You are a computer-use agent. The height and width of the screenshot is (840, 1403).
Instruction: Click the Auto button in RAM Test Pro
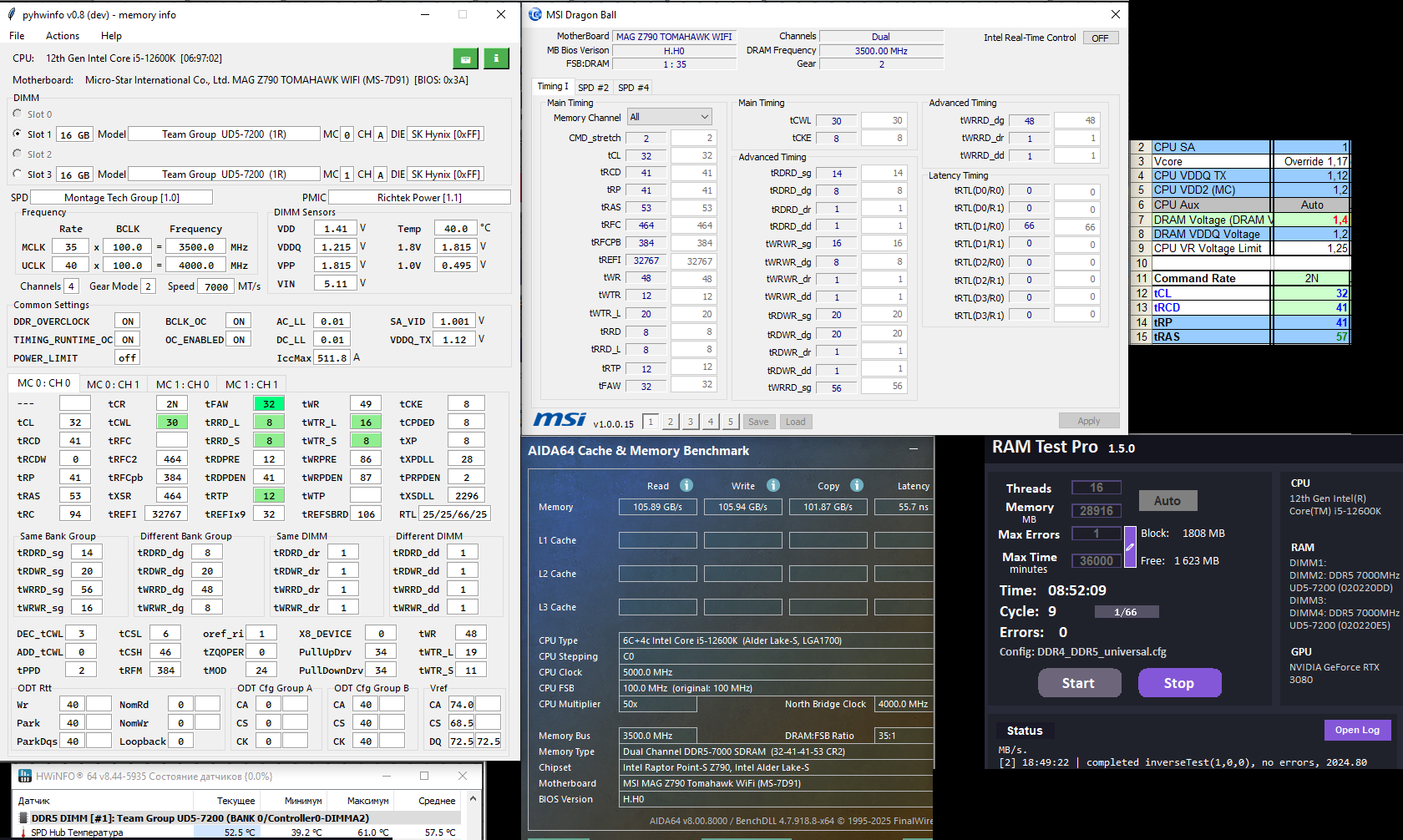1167,501
